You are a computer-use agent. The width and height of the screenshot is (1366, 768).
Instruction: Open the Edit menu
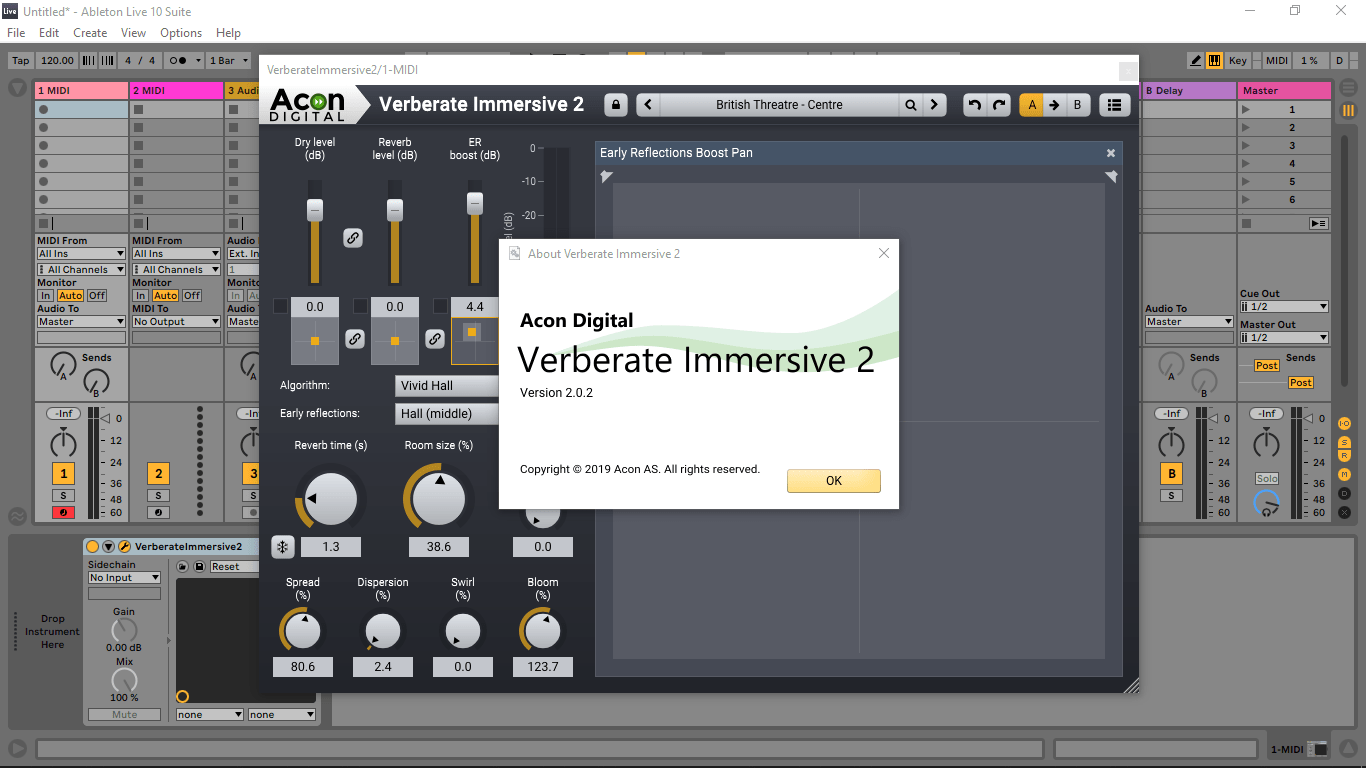click(x=49, y=33)
